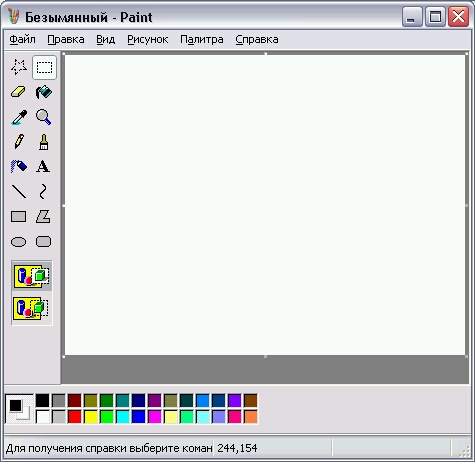
Task: Pick the brown swatch in top row
Action: [251, 401]
